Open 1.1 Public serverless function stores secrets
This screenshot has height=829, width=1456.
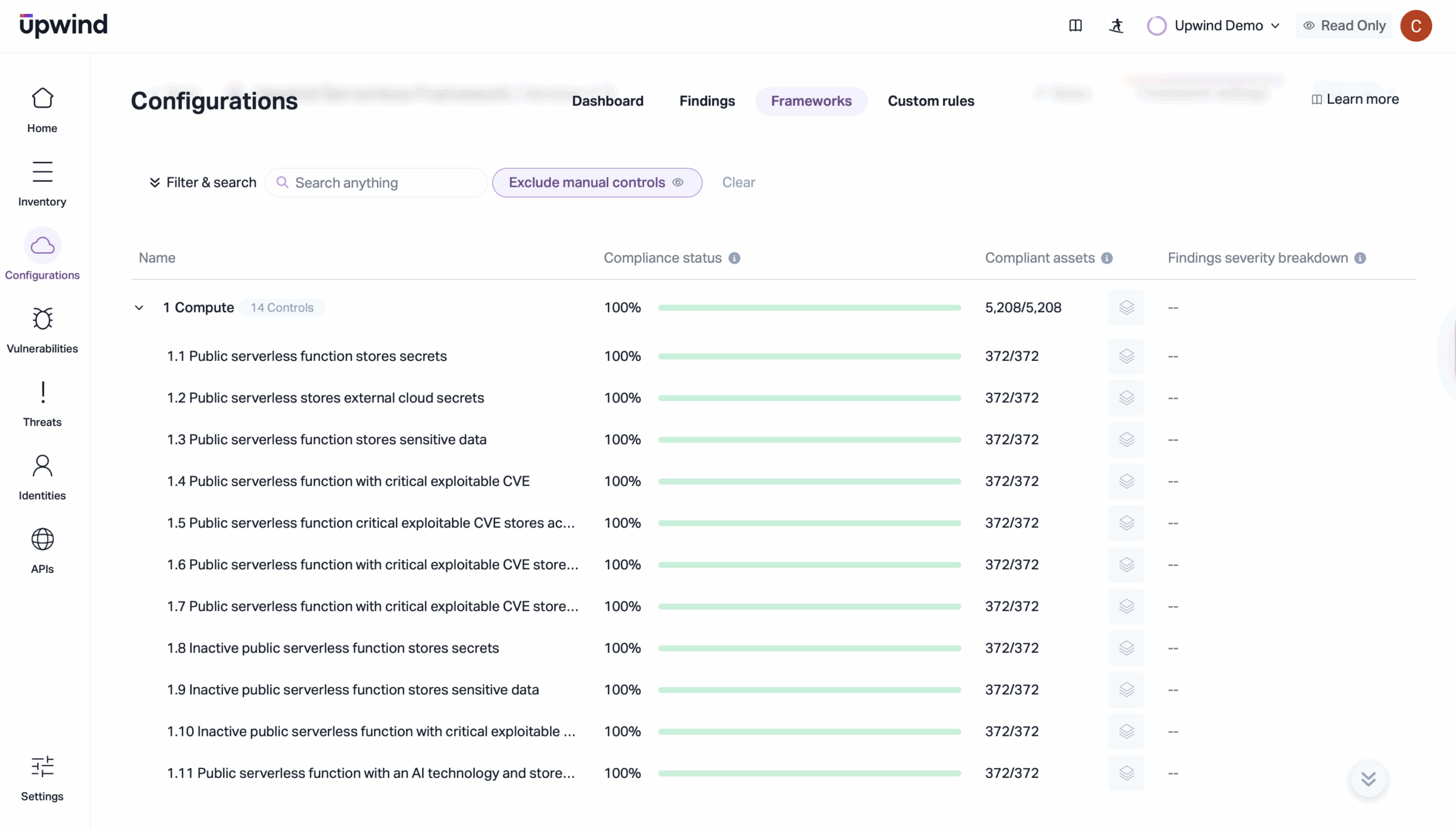(307, 356)
